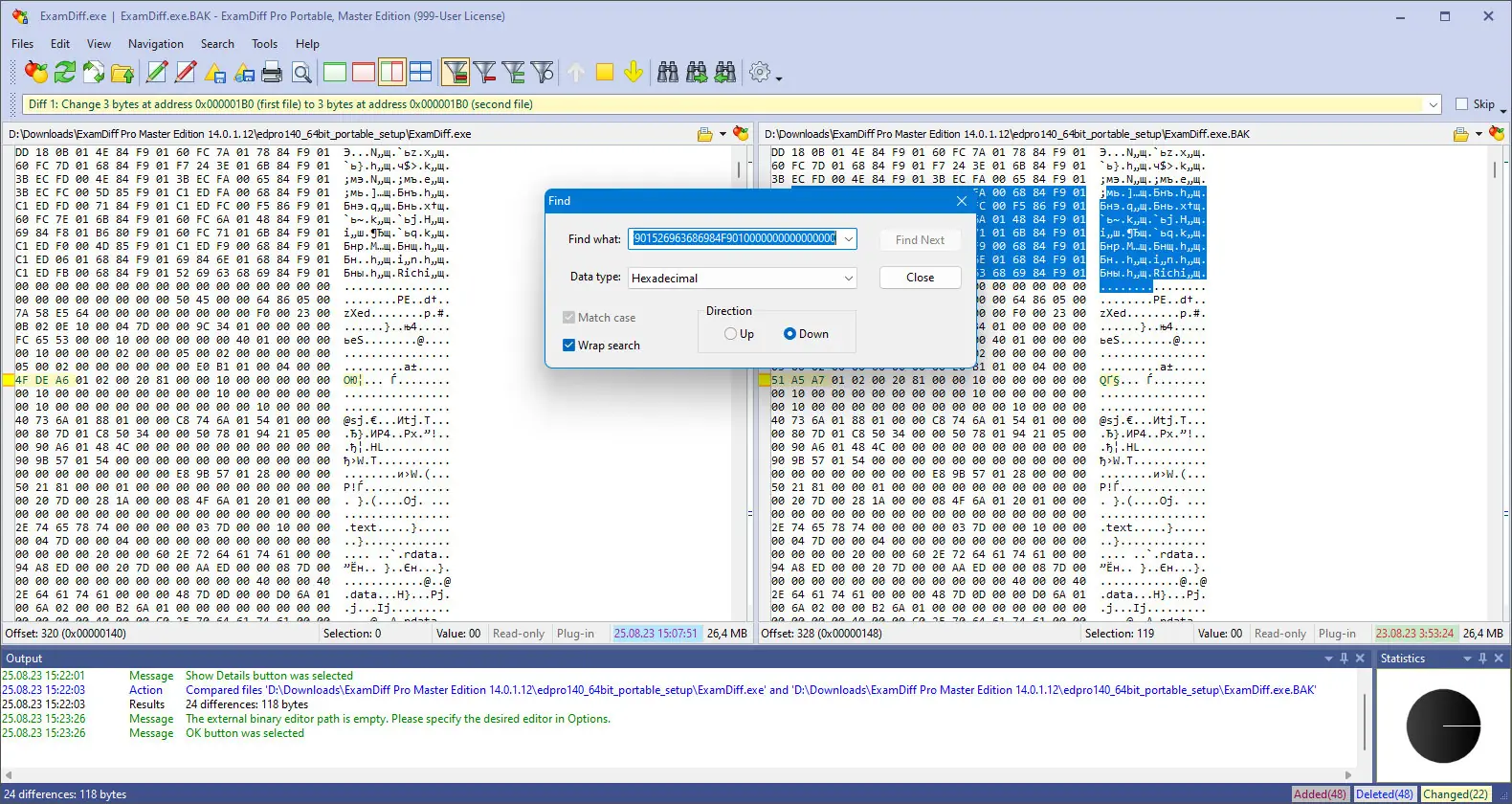Click the Changed(22) color legend
The width and height of the screenshot is (1512, 804).
click(x=1455, y=794)
